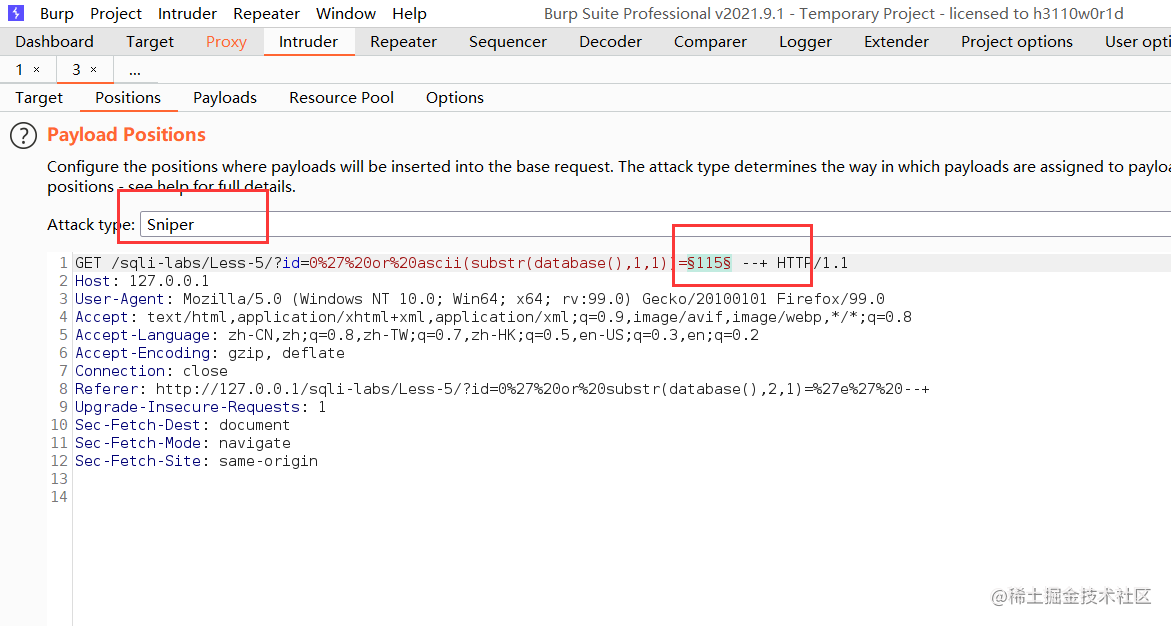
Task: Select intruder attack tab 1
Action: (x=19, y=69)
